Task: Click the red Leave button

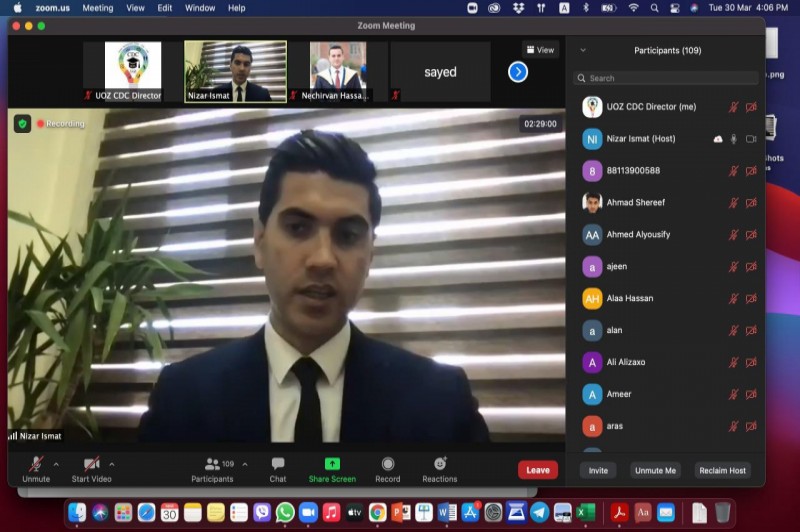Action: tap(538, 470)
